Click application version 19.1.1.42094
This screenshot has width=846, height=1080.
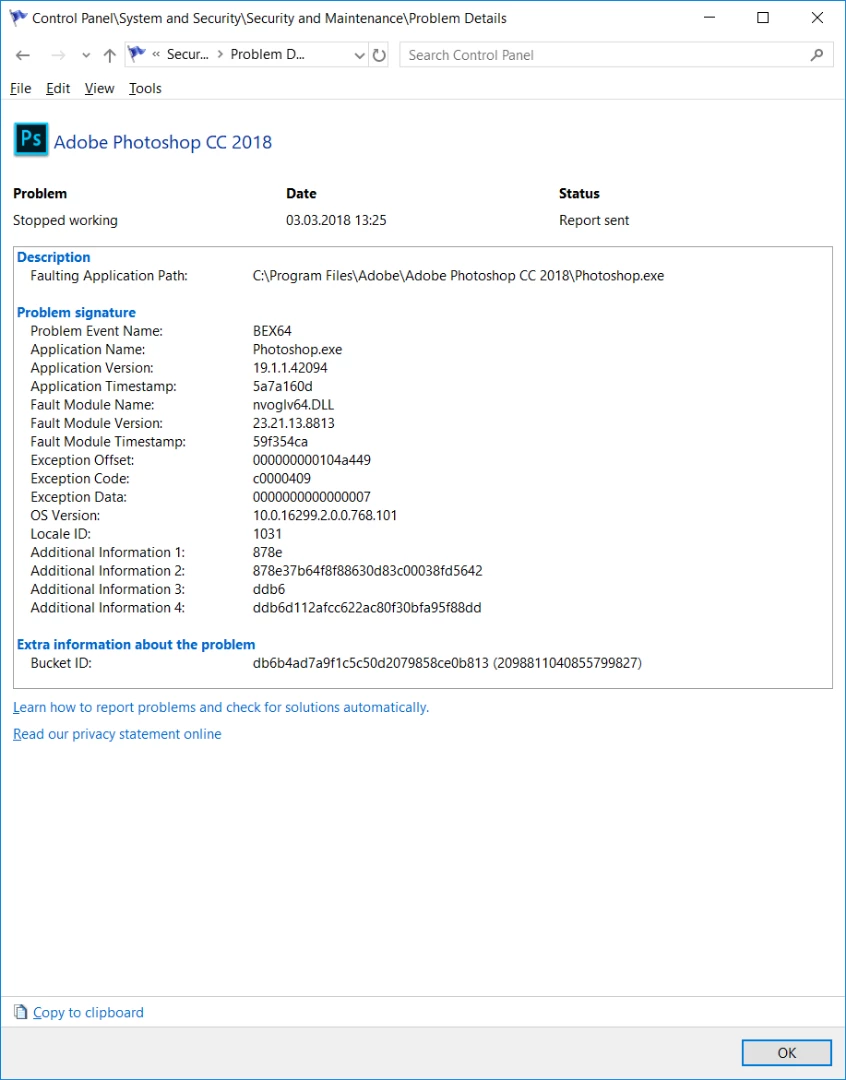click(x=290, y=368)
